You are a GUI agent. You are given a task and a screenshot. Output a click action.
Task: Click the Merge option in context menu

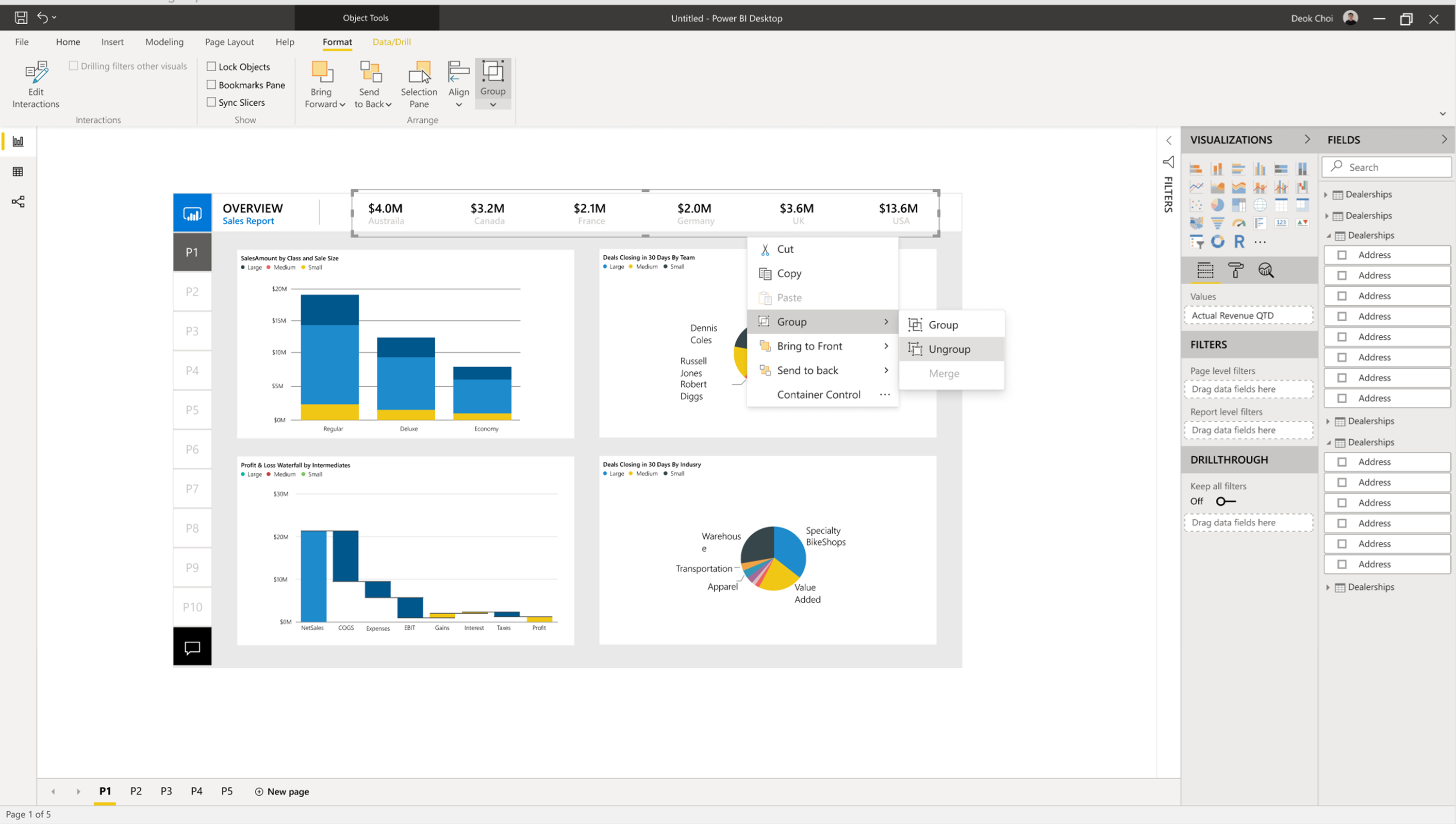click(943, 373)
